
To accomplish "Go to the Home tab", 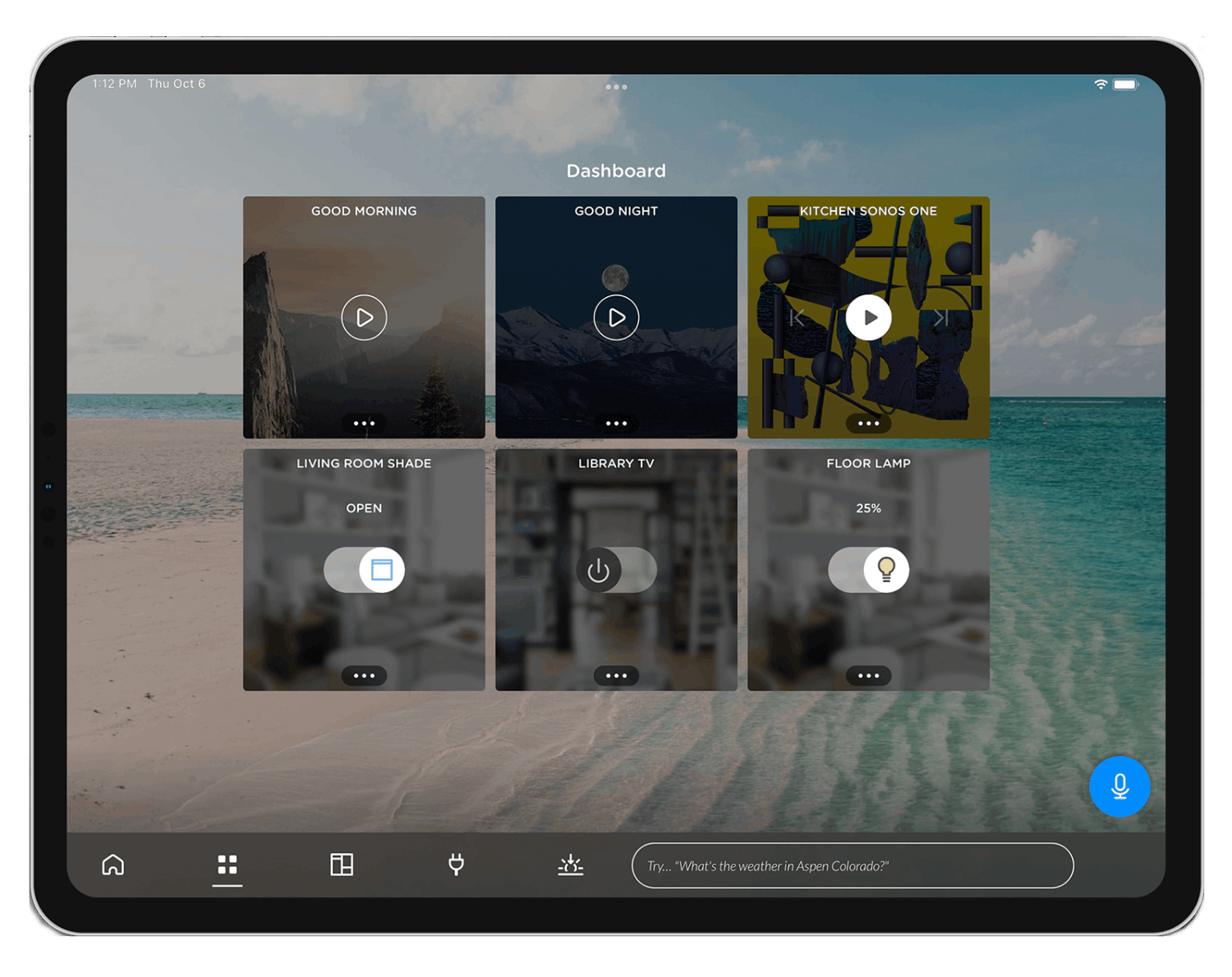I will pyautogui.click(x=113, y=865).
